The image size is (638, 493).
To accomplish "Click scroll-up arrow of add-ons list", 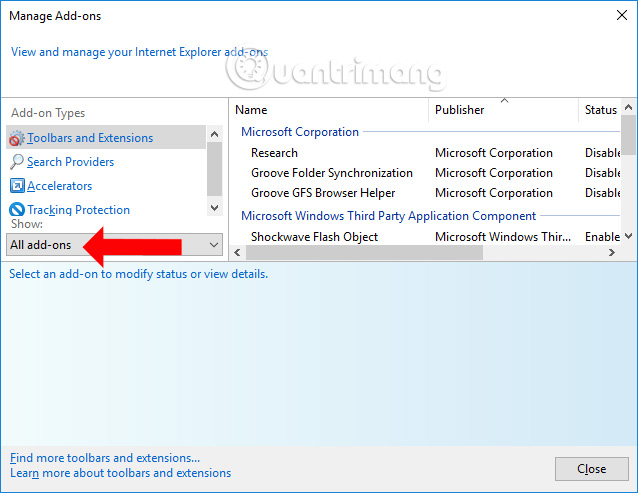I will [x=629, y=107].
